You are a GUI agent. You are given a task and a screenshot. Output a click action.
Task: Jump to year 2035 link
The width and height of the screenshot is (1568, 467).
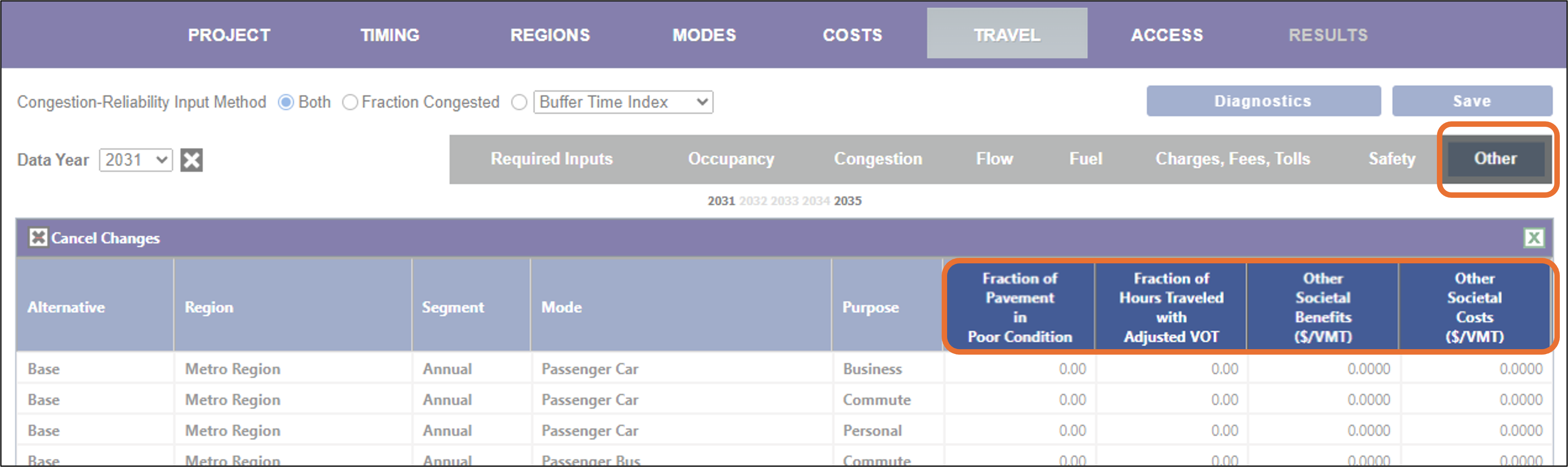point(847,201)
